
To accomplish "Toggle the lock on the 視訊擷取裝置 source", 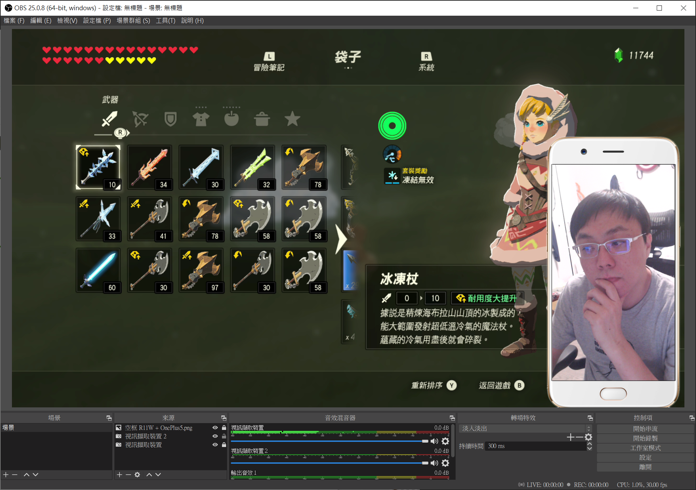I will point(223,445).
